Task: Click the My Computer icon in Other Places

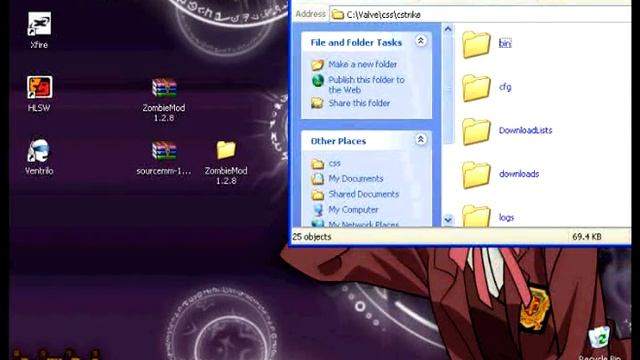Action: pos(318,210)
